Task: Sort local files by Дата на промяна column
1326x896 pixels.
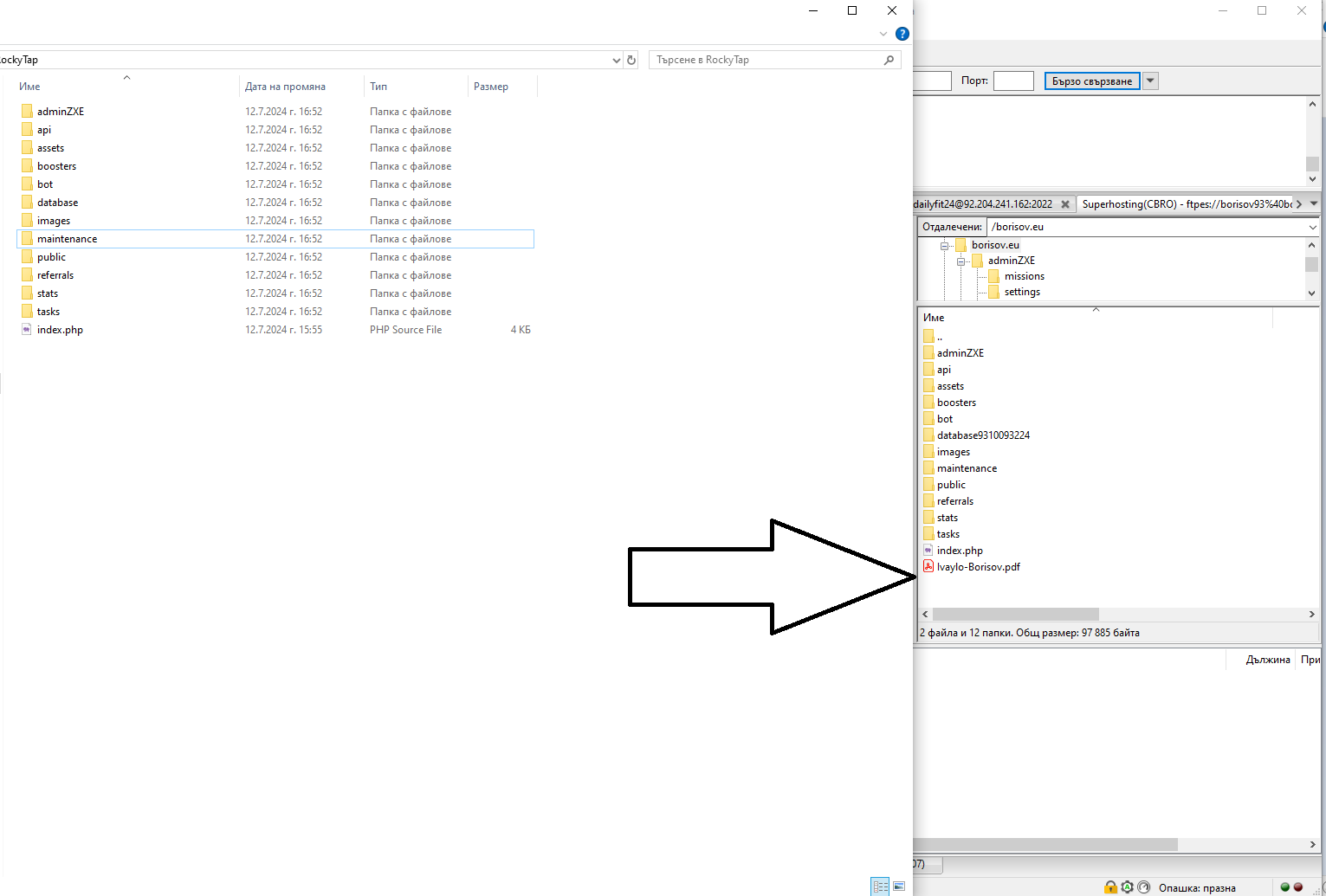Action: click(x=285, y=87)
